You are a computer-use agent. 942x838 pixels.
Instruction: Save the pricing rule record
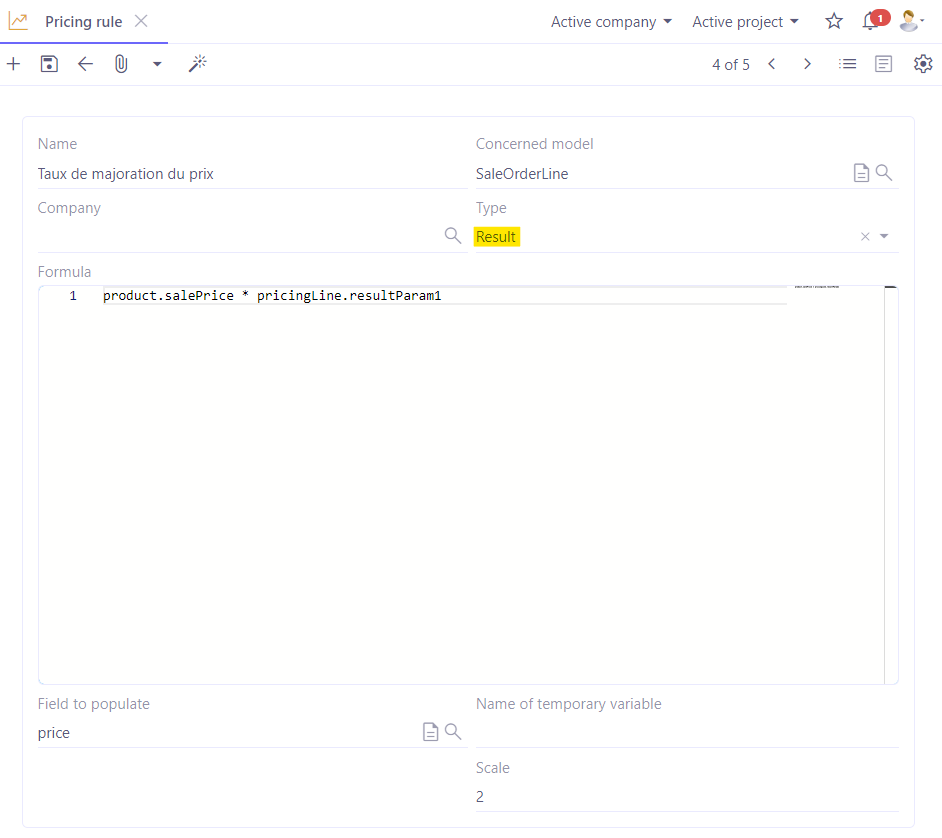point(49,64)
